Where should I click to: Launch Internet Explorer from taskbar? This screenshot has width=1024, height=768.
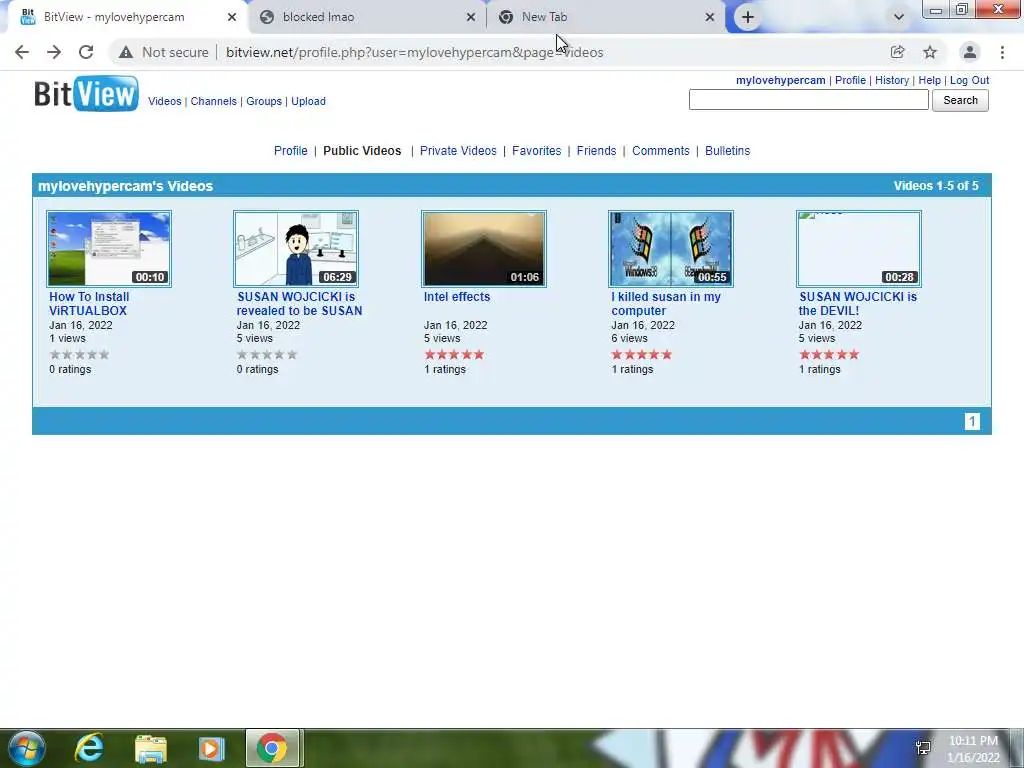click(x=89, y=748)
